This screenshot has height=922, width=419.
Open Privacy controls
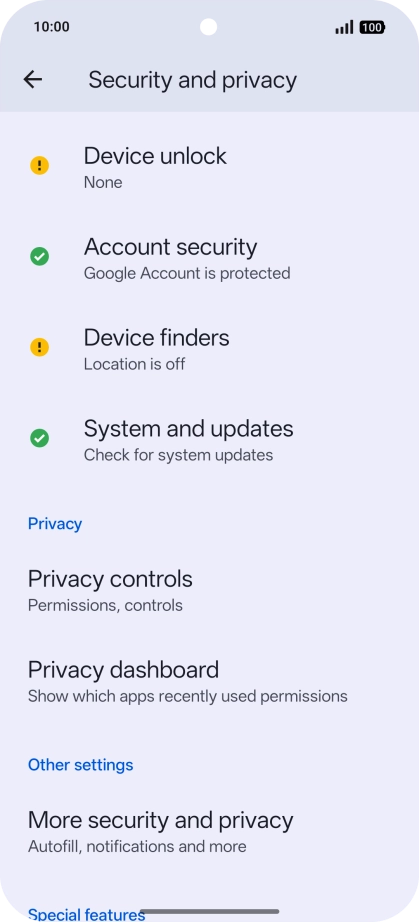[209, 589]
